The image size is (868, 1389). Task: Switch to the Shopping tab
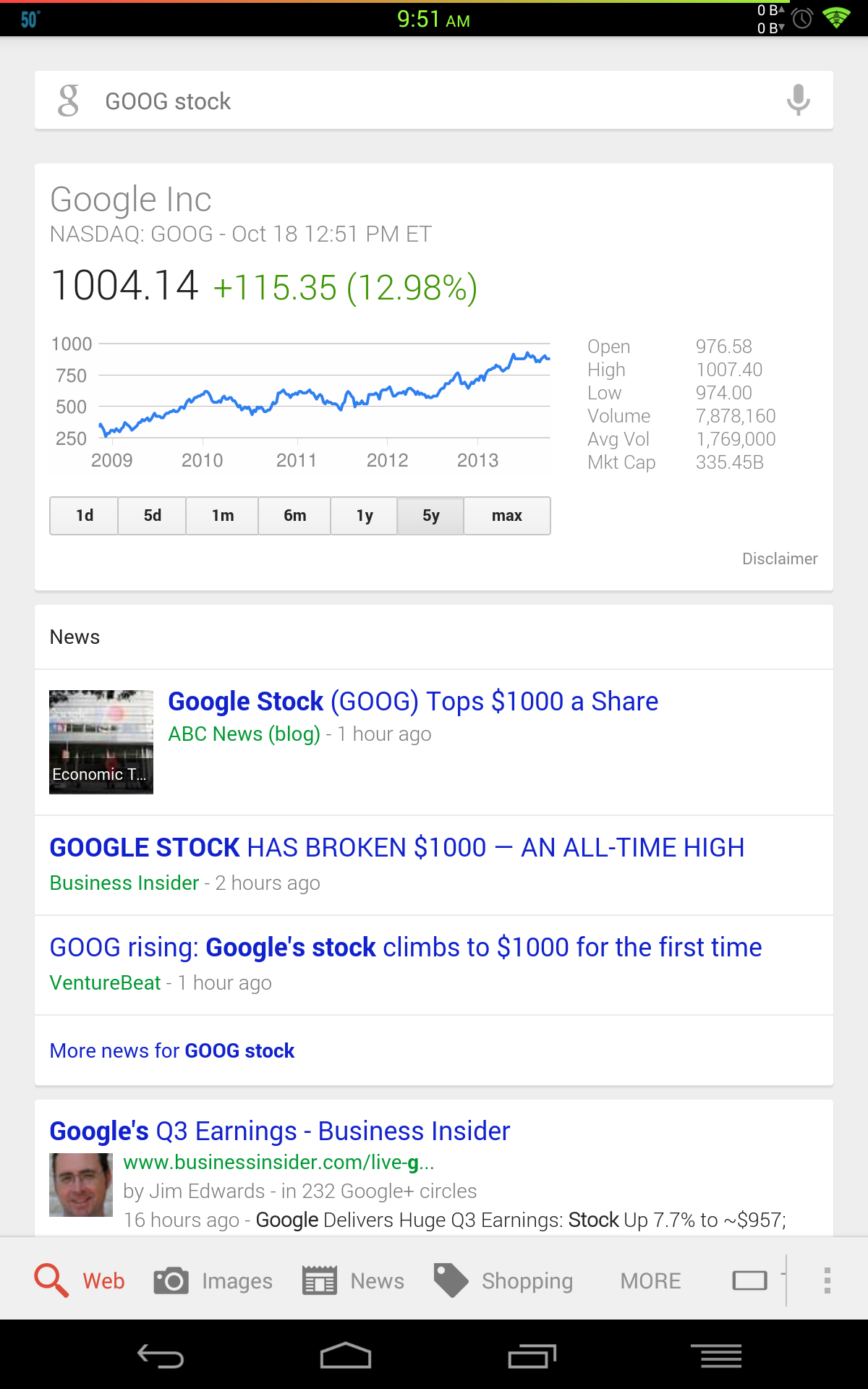point(503,1280)
